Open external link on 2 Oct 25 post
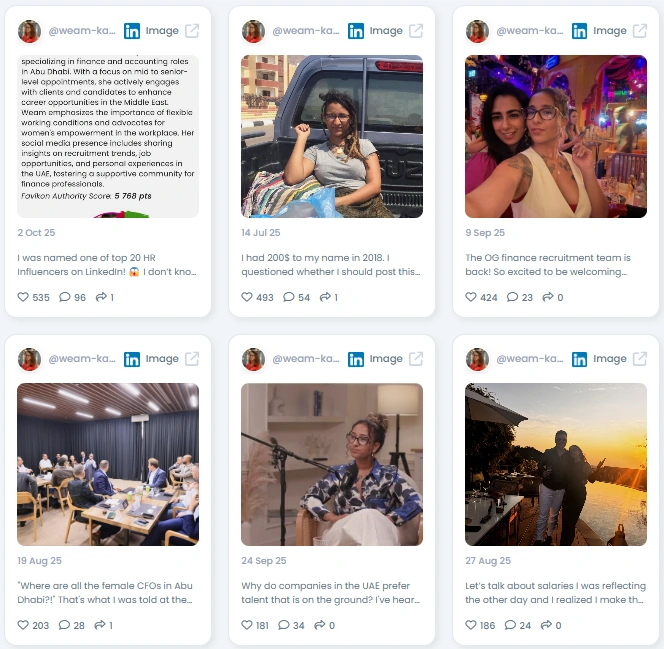The width and height of the screenshot is (664, 649). 192,31
